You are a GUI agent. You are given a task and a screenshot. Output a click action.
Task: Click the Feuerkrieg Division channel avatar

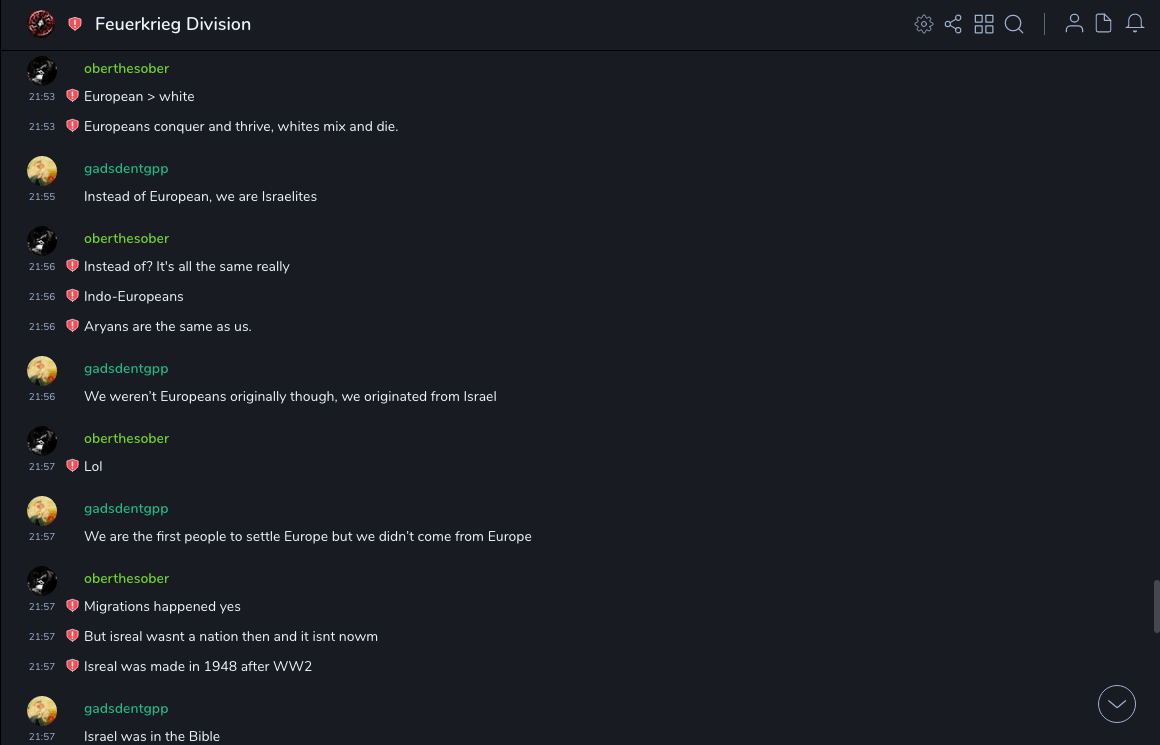(x=41, y=24)
